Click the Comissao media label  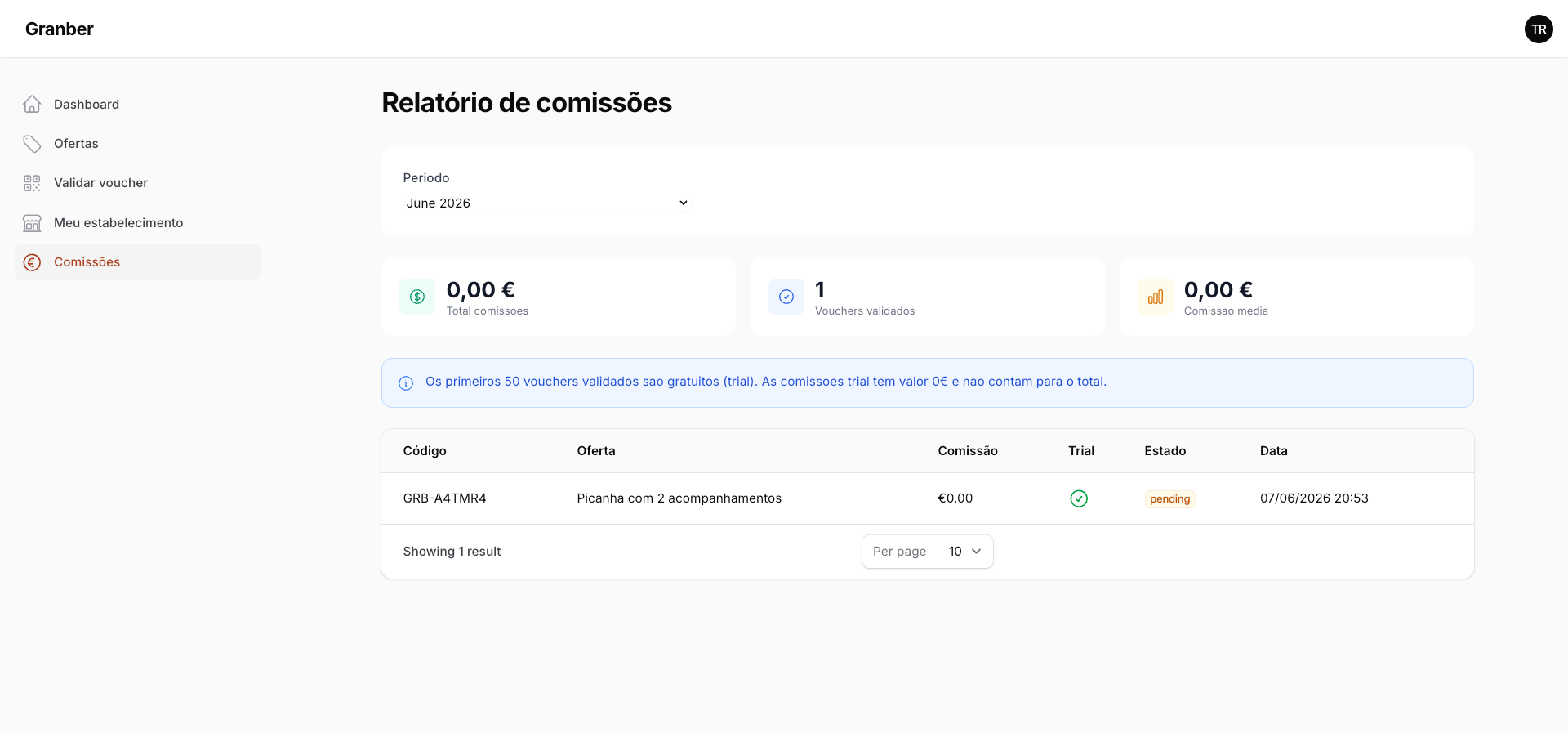pos(1226,311)
